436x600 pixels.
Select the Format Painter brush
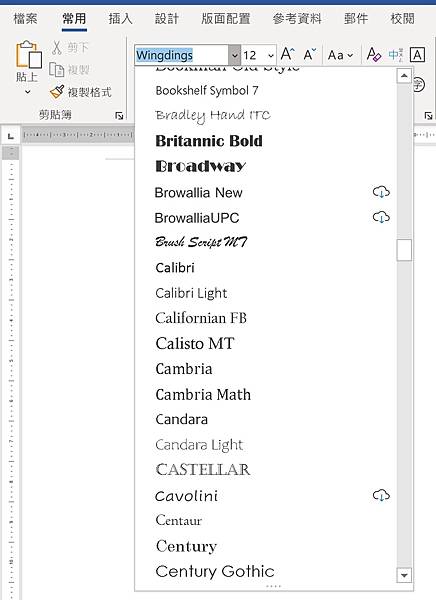[57, 92]
